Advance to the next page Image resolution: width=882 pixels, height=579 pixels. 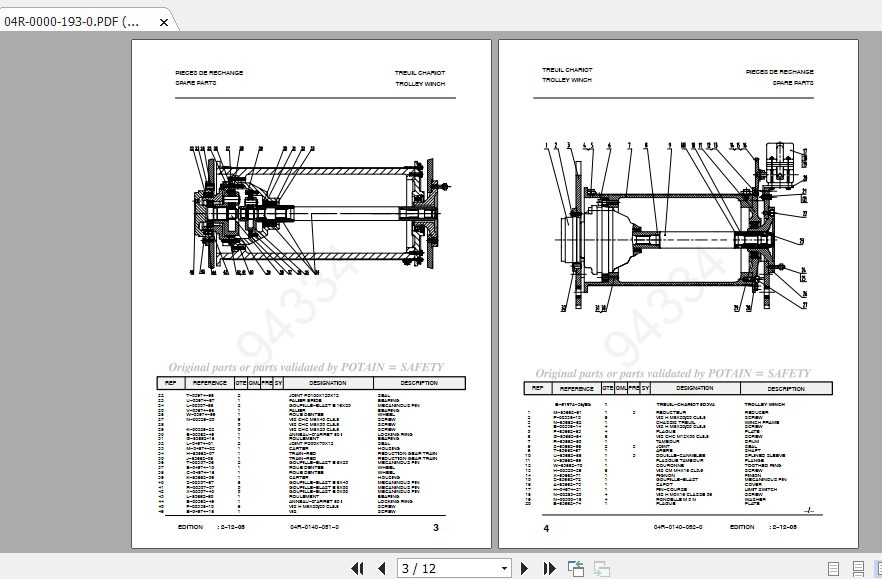(x=525, y=568)
